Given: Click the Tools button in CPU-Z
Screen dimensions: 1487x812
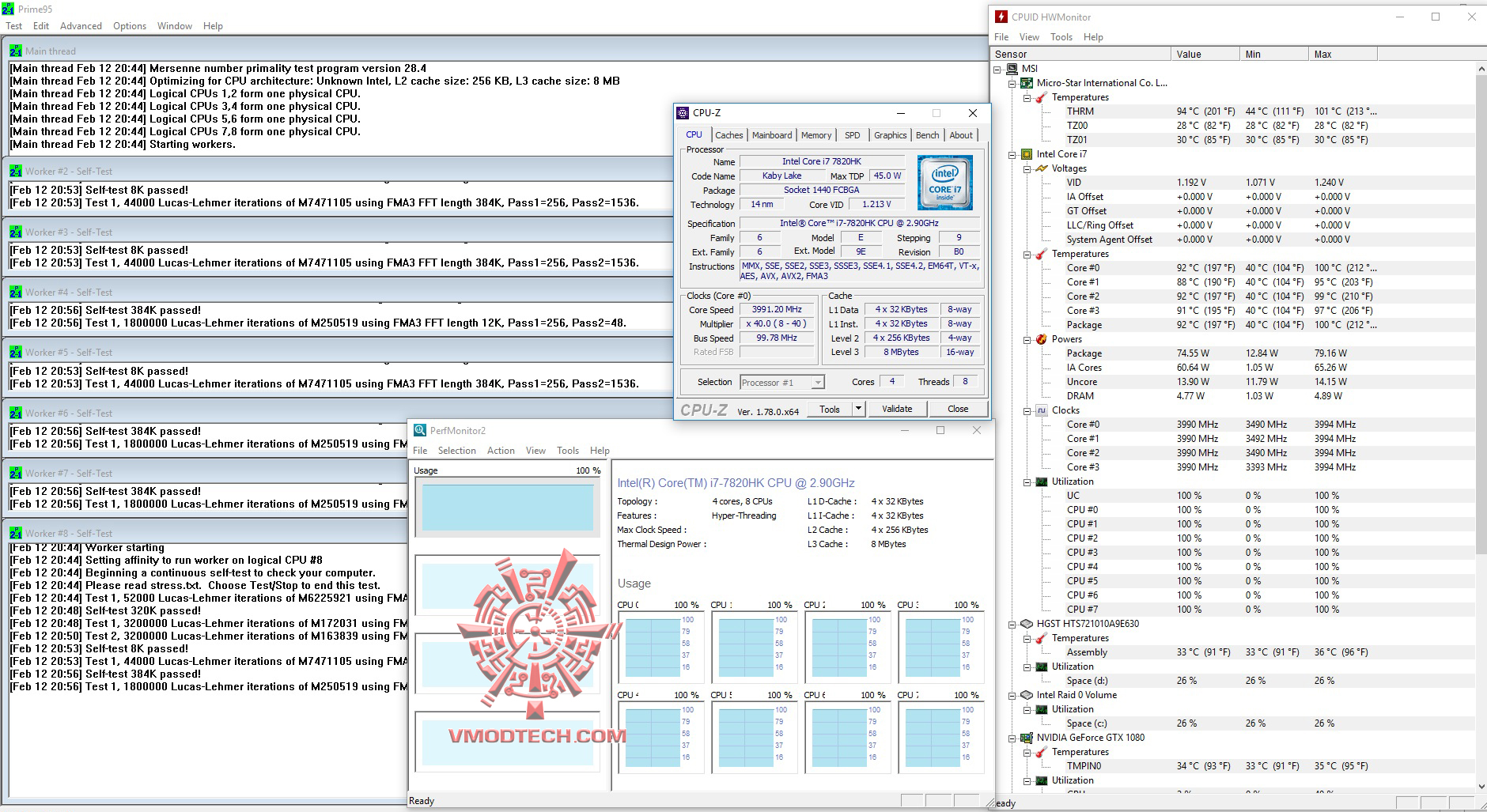Looking at the screenshot, I should pyautogui.click(x=830, y=409).
